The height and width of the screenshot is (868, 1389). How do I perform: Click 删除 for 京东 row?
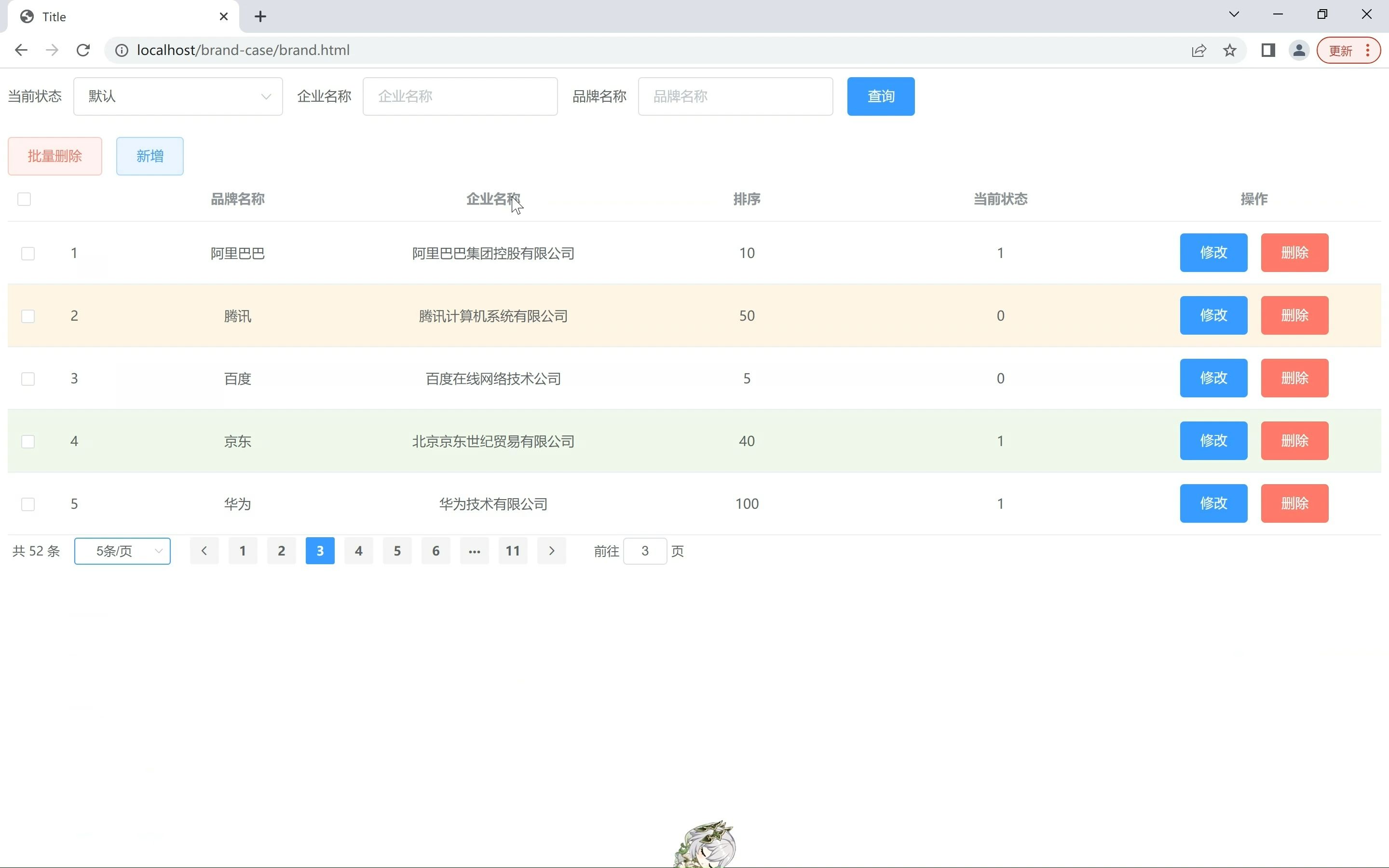[1295, 440]
